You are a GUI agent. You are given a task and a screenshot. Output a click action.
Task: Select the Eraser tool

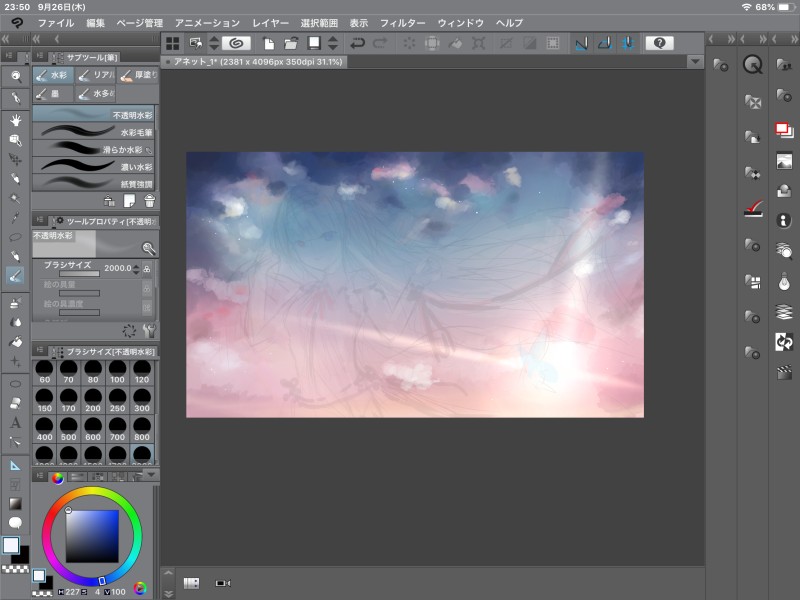(16, 403)
